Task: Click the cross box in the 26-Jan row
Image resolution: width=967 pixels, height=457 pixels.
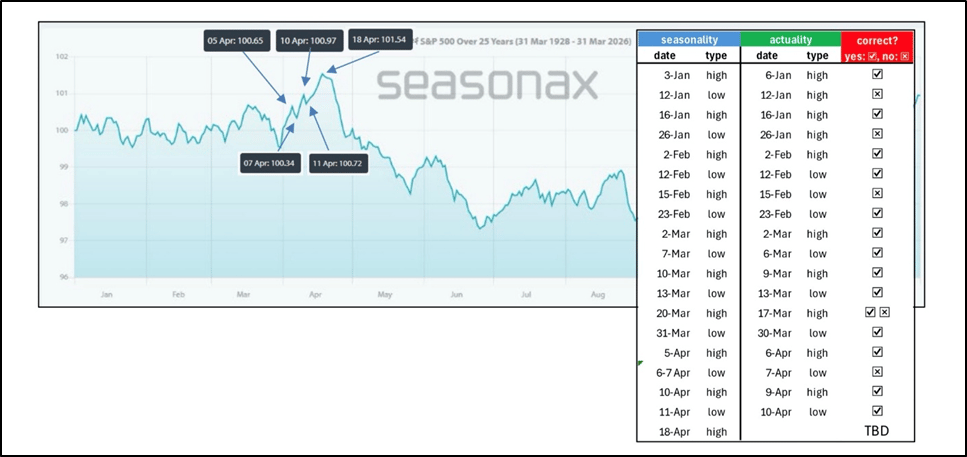Action: pos(878,134)
